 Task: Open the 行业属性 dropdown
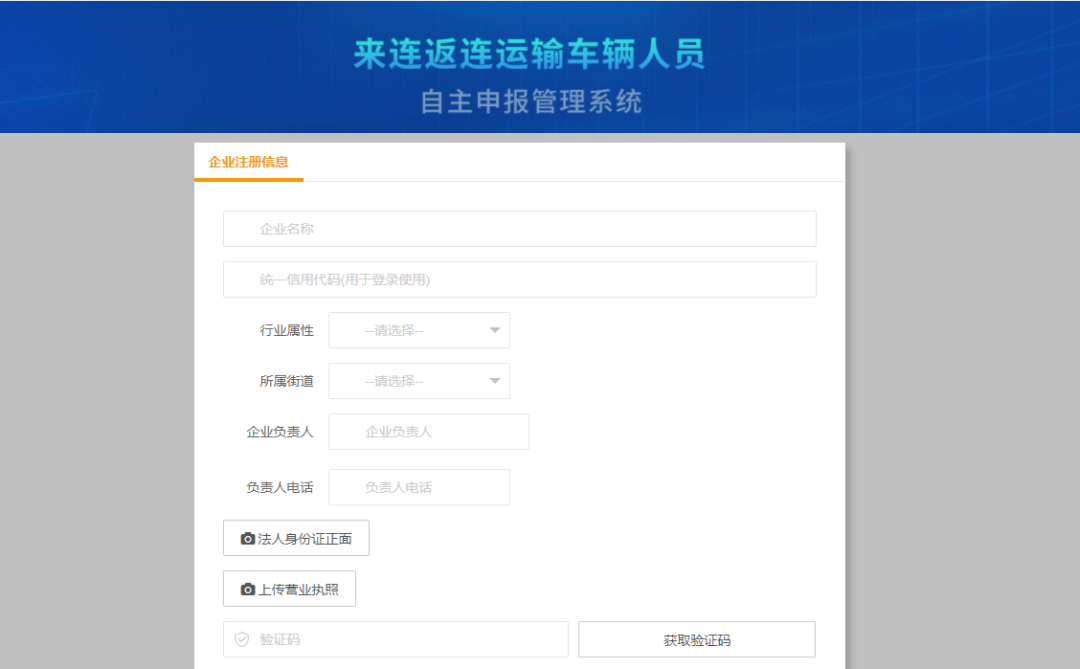(419, 331)
